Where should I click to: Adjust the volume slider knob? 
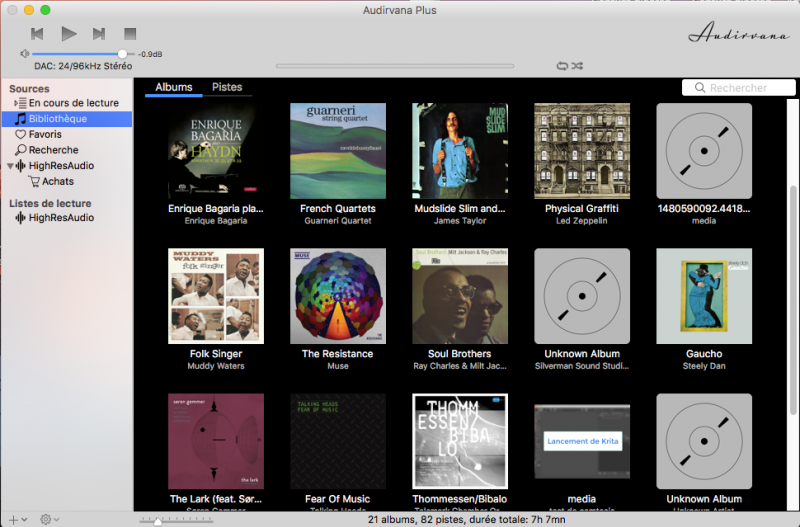click(122, 54)
